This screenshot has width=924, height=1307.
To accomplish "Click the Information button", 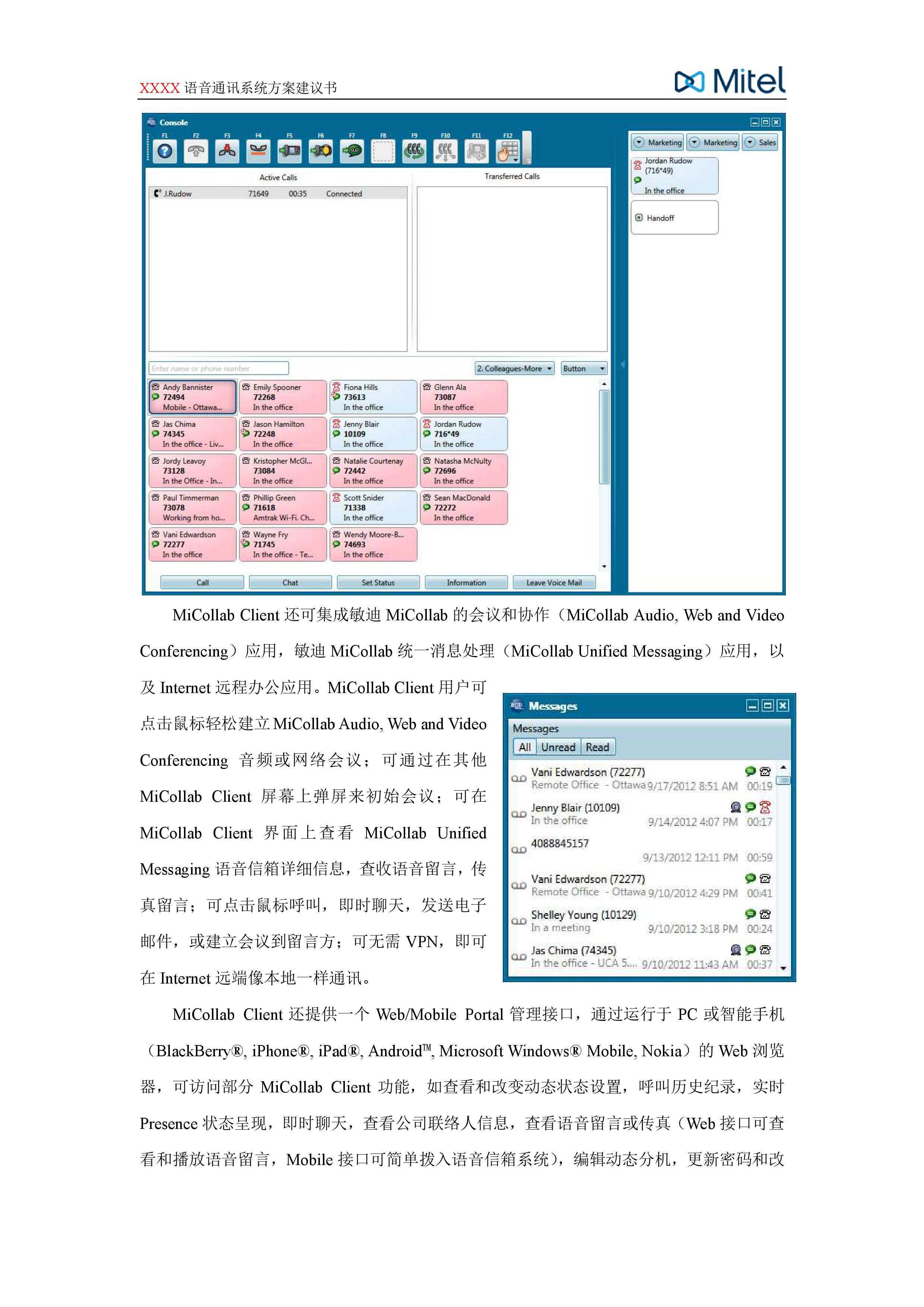I will point(466,582).
